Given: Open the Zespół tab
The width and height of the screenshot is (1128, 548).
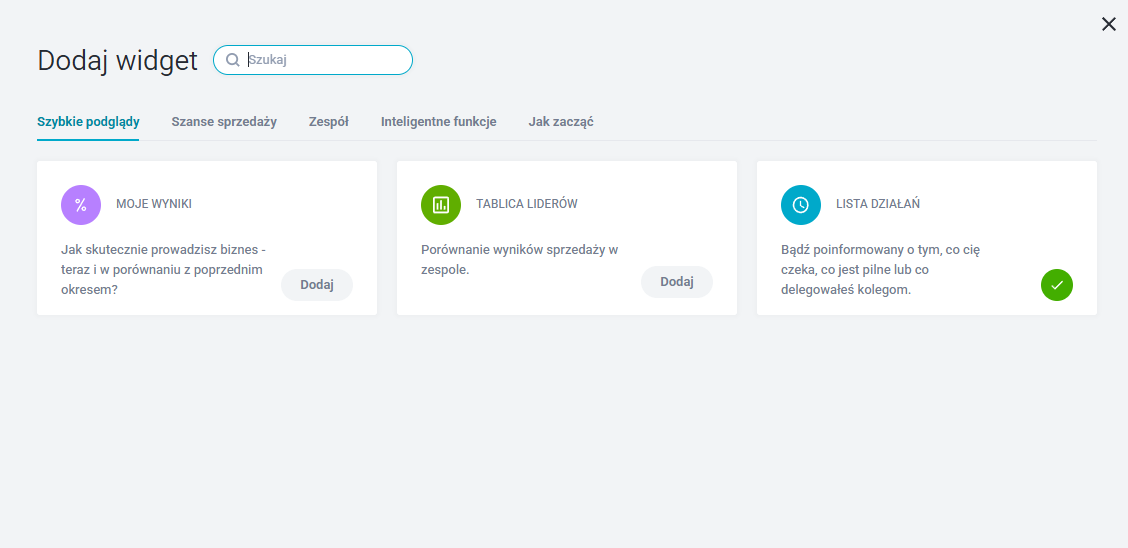Looking at the screenshot, I should [328, 122].
